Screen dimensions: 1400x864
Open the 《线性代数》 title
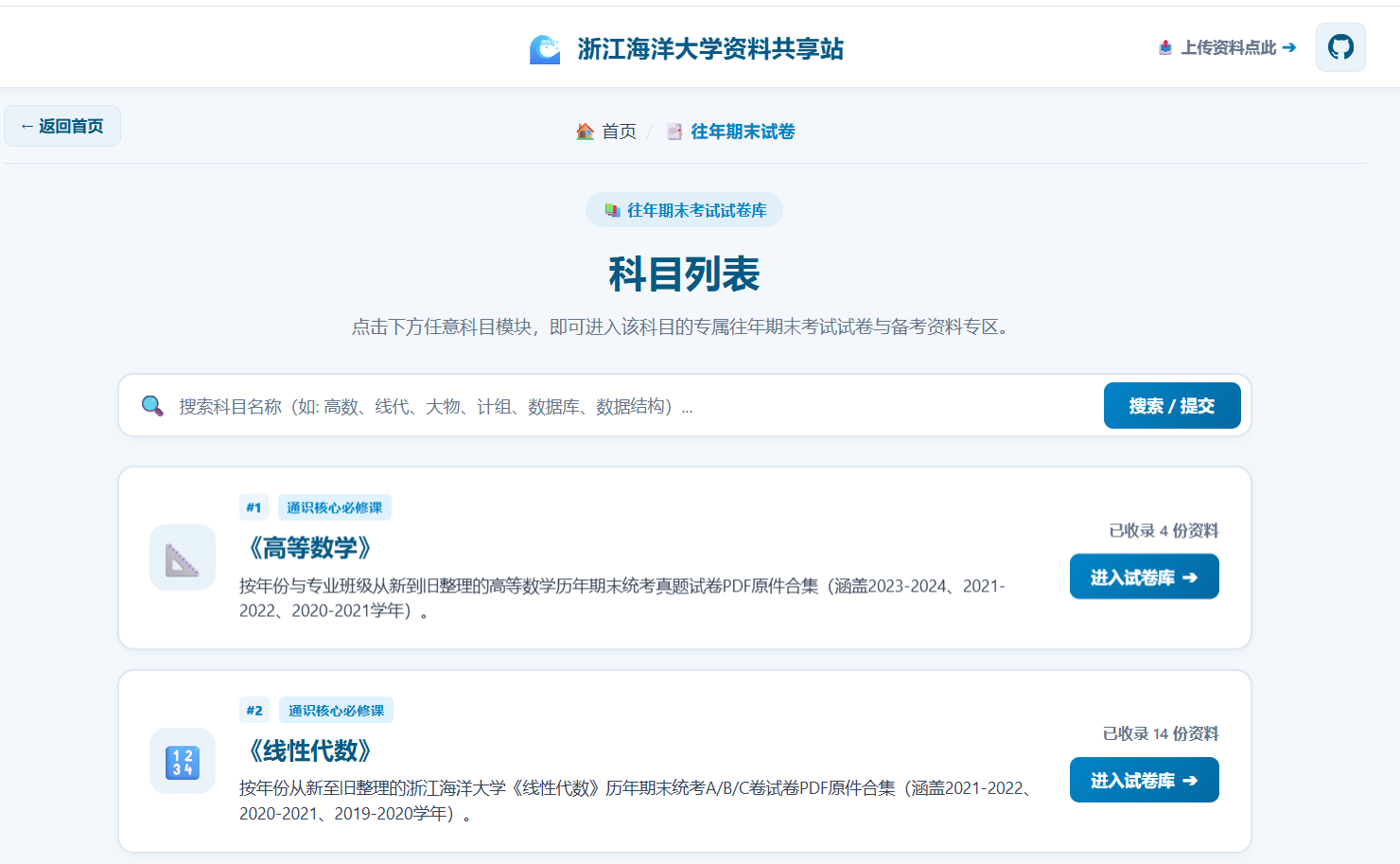click(310, 751)
